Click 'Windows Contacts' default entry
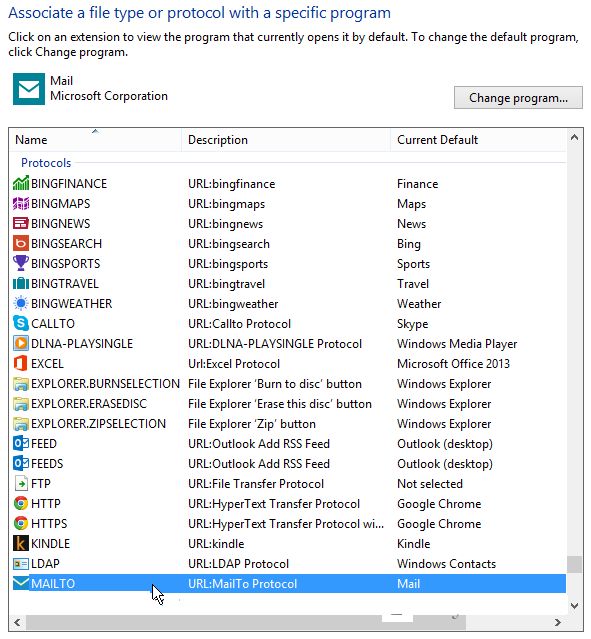The width and height of the screenshot is (591, 639). tap(446, 564)
